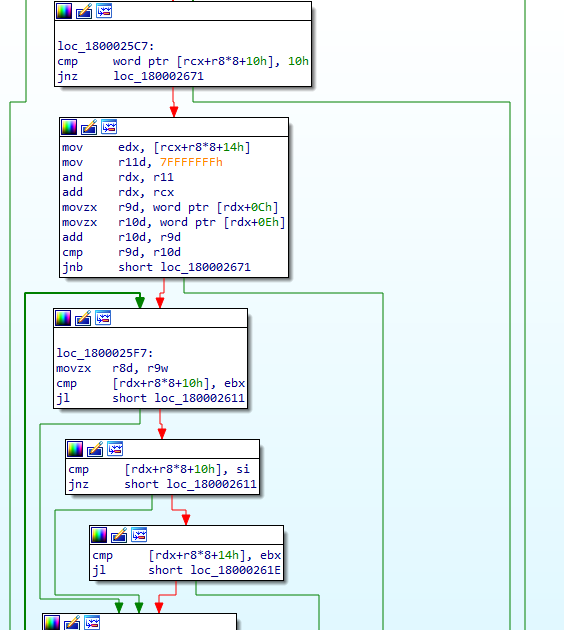564x630 pixels.
Task: Click color icon of loc_1800025F7 node
Action: [x=63, y=318]
